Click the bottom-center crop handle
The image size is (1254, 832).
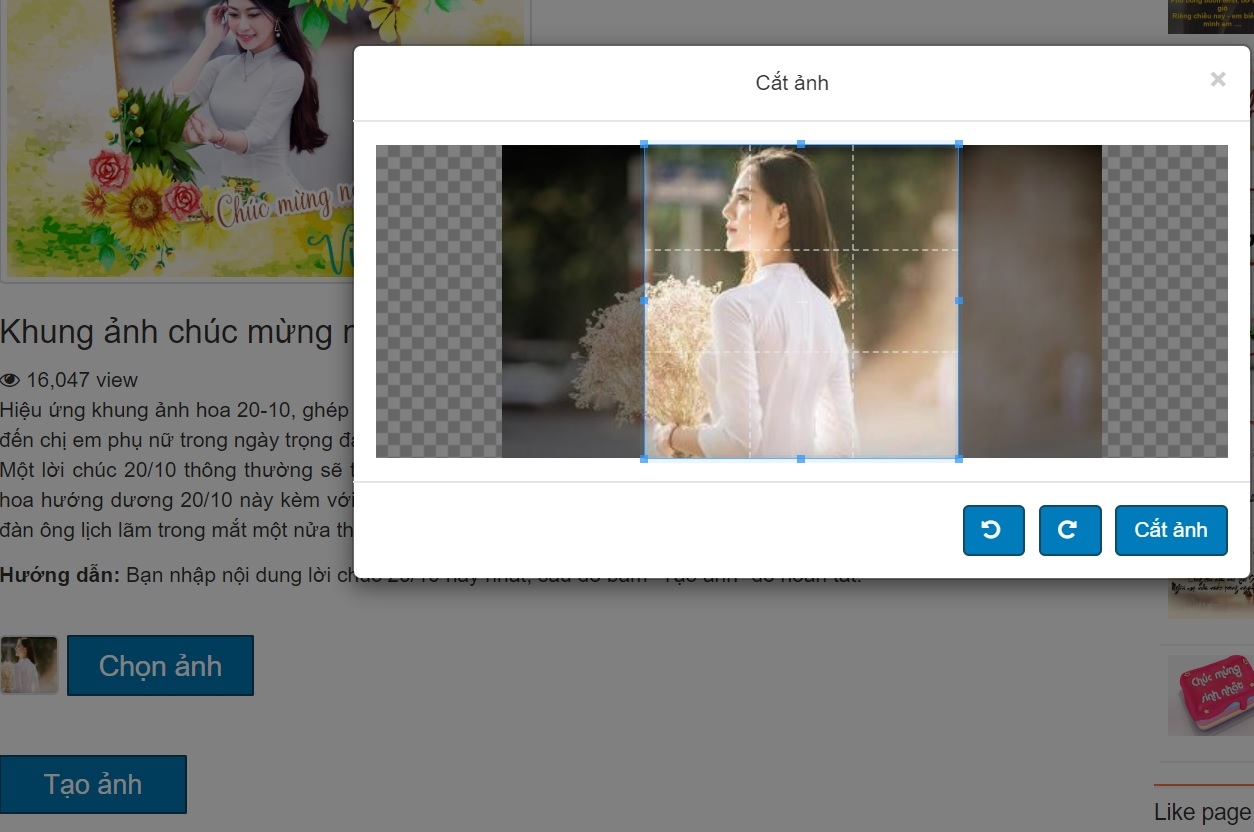tap(801, 458)
